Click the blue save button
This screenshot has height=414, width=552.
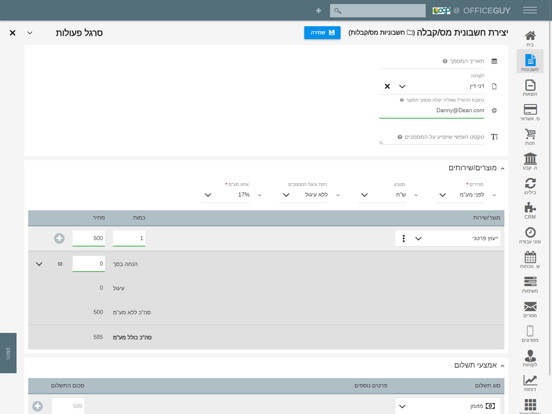(x=322, y=32)
